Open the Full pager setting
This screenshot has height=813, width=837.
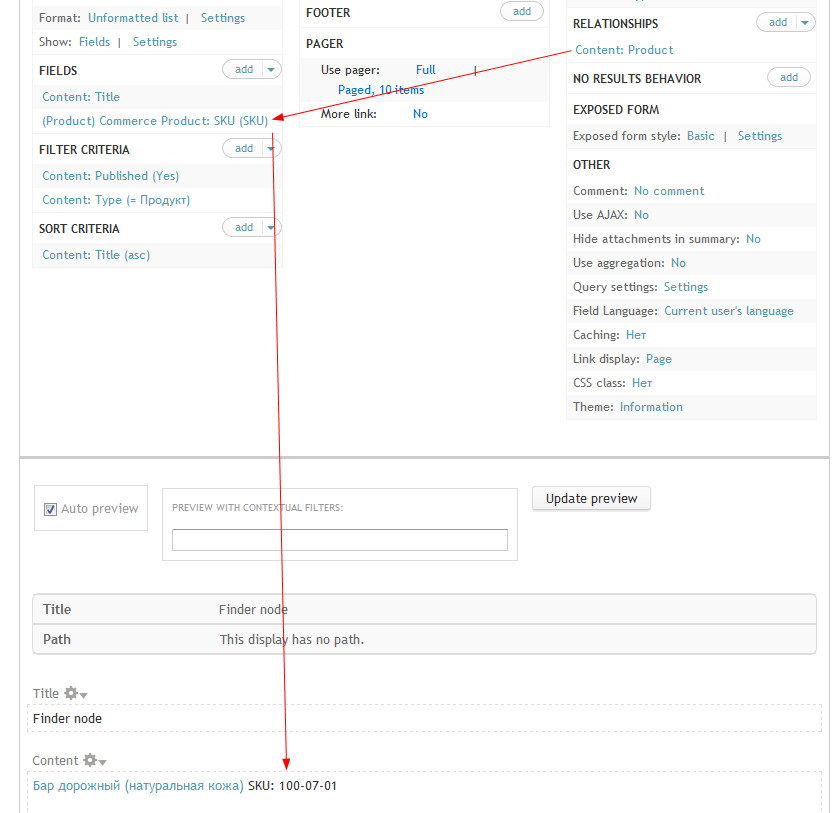[x=425, y=70]
